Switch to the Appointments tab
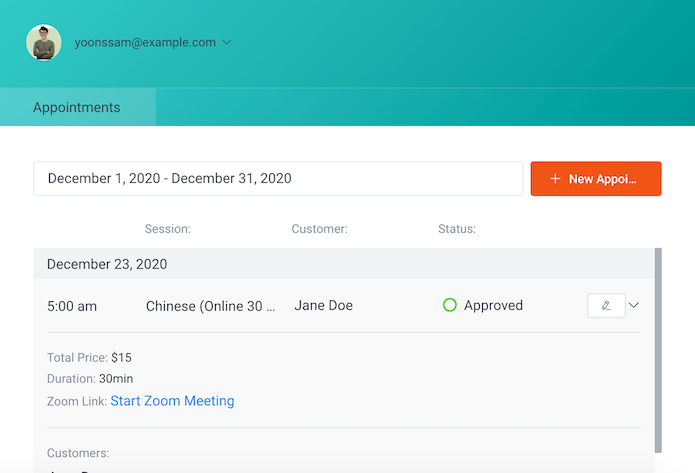 [x=78, y=107]
